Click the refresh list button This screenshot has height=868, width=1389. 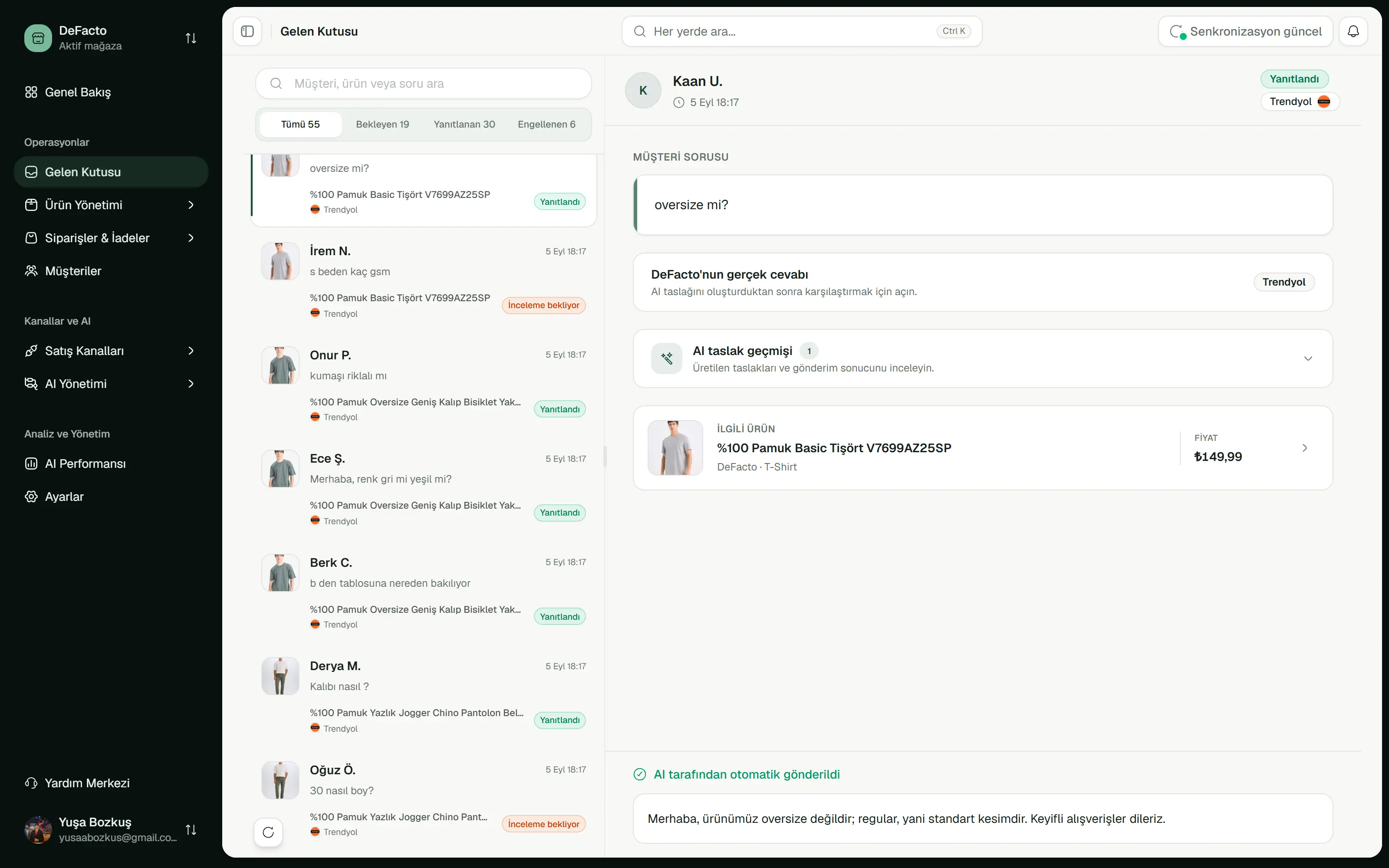[x=268, y=832]
